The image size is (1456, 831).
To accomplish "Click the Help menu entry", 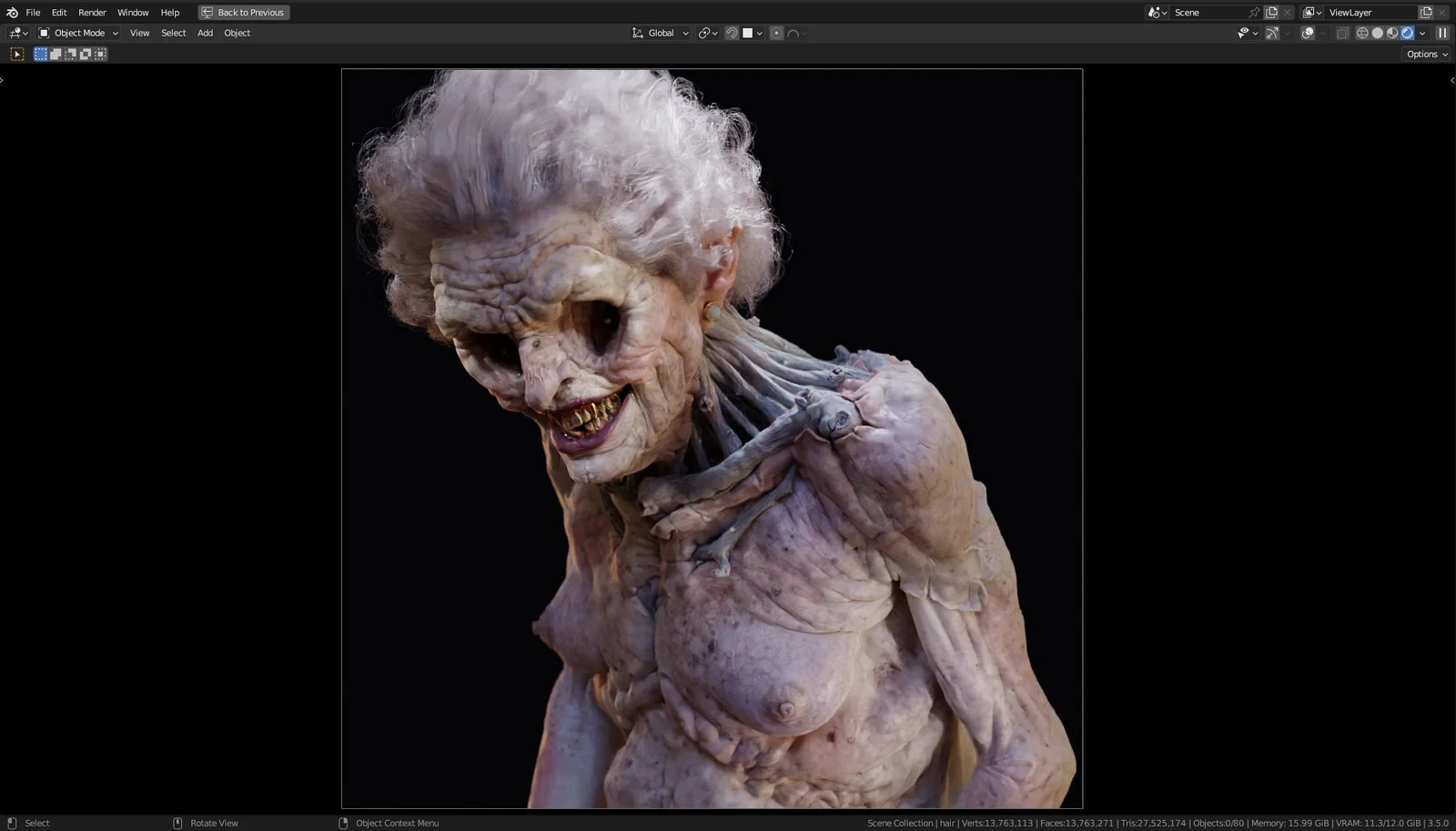I will tap(169, 12).
